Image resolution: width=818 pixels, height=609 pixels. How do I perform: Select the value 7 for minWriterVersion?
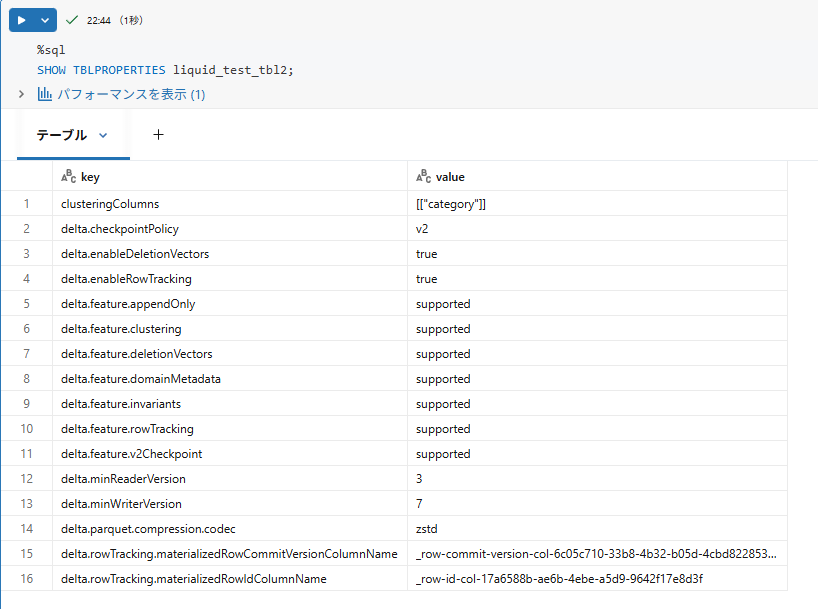(x=597, y=504)
